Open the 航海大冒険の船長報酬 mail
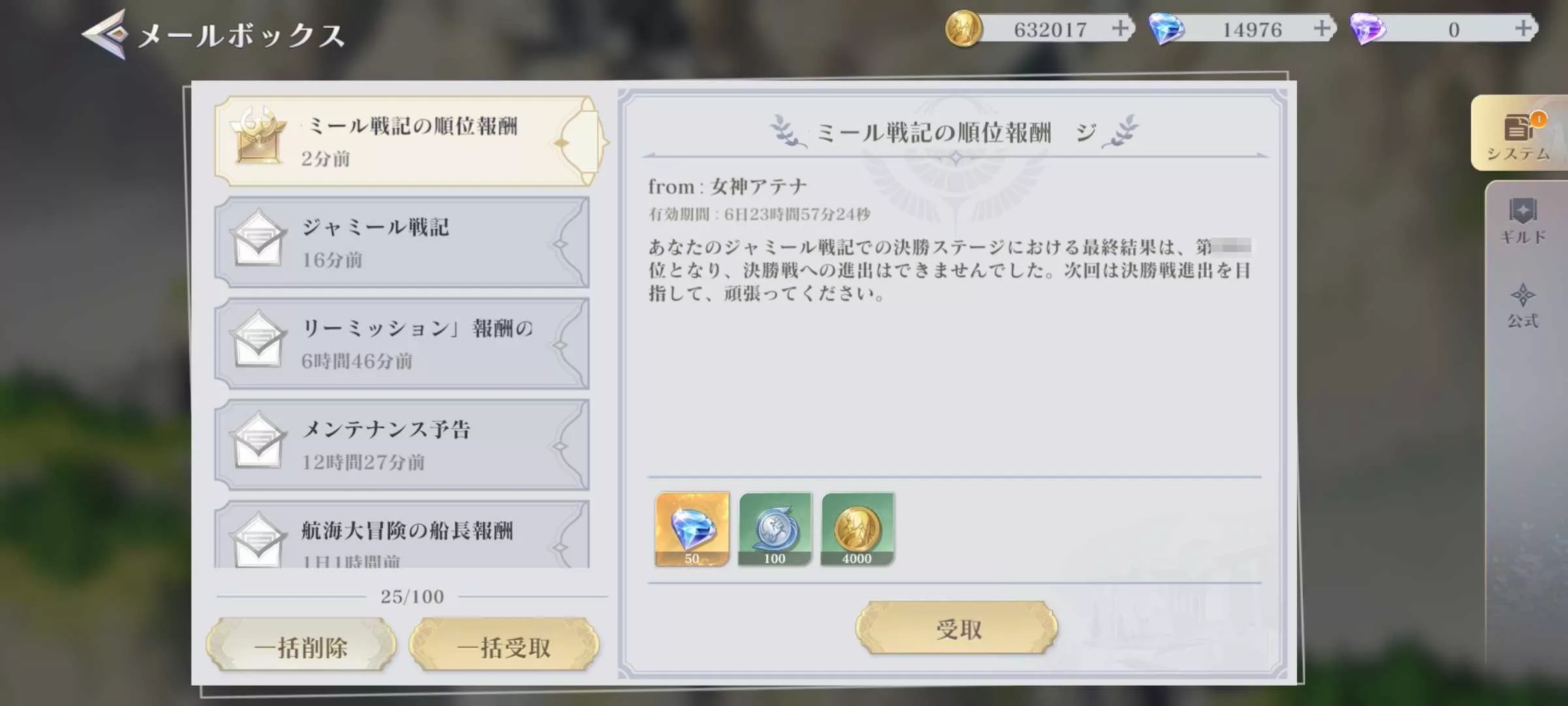1568x706 pixels. click(402, 535)
